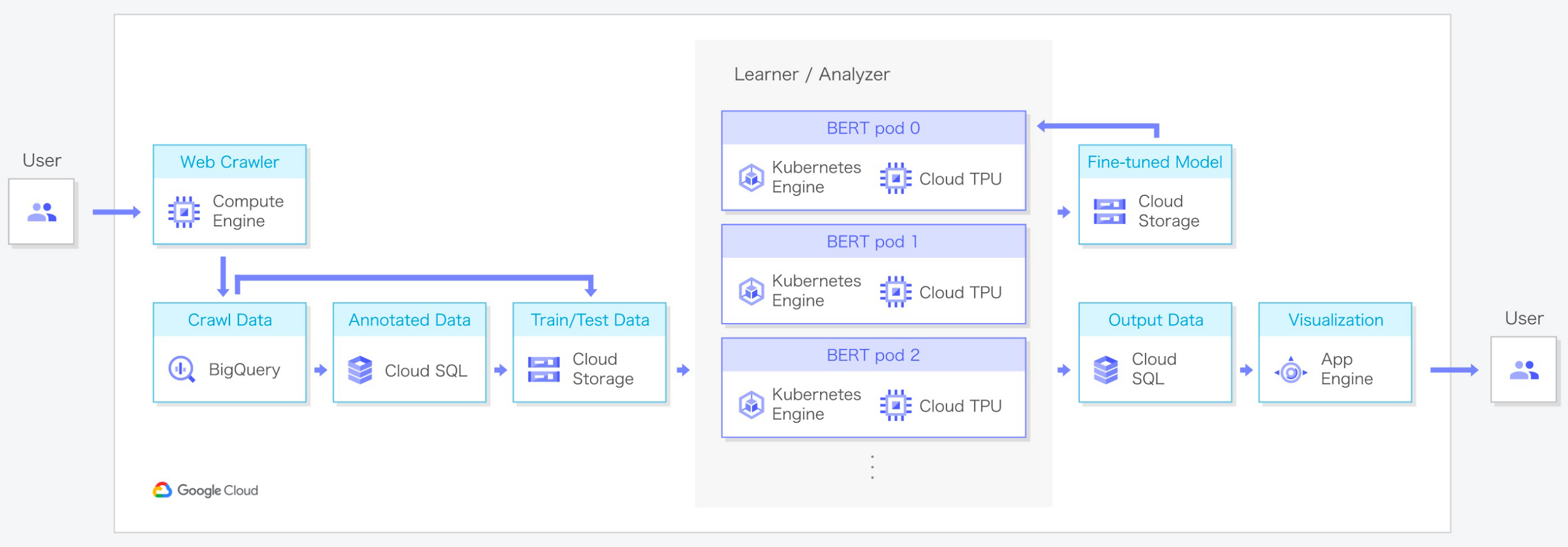Click Cloud TPU label in BERT pod 2
Screen dimensions: 1568x547
(x=960, y=406)
